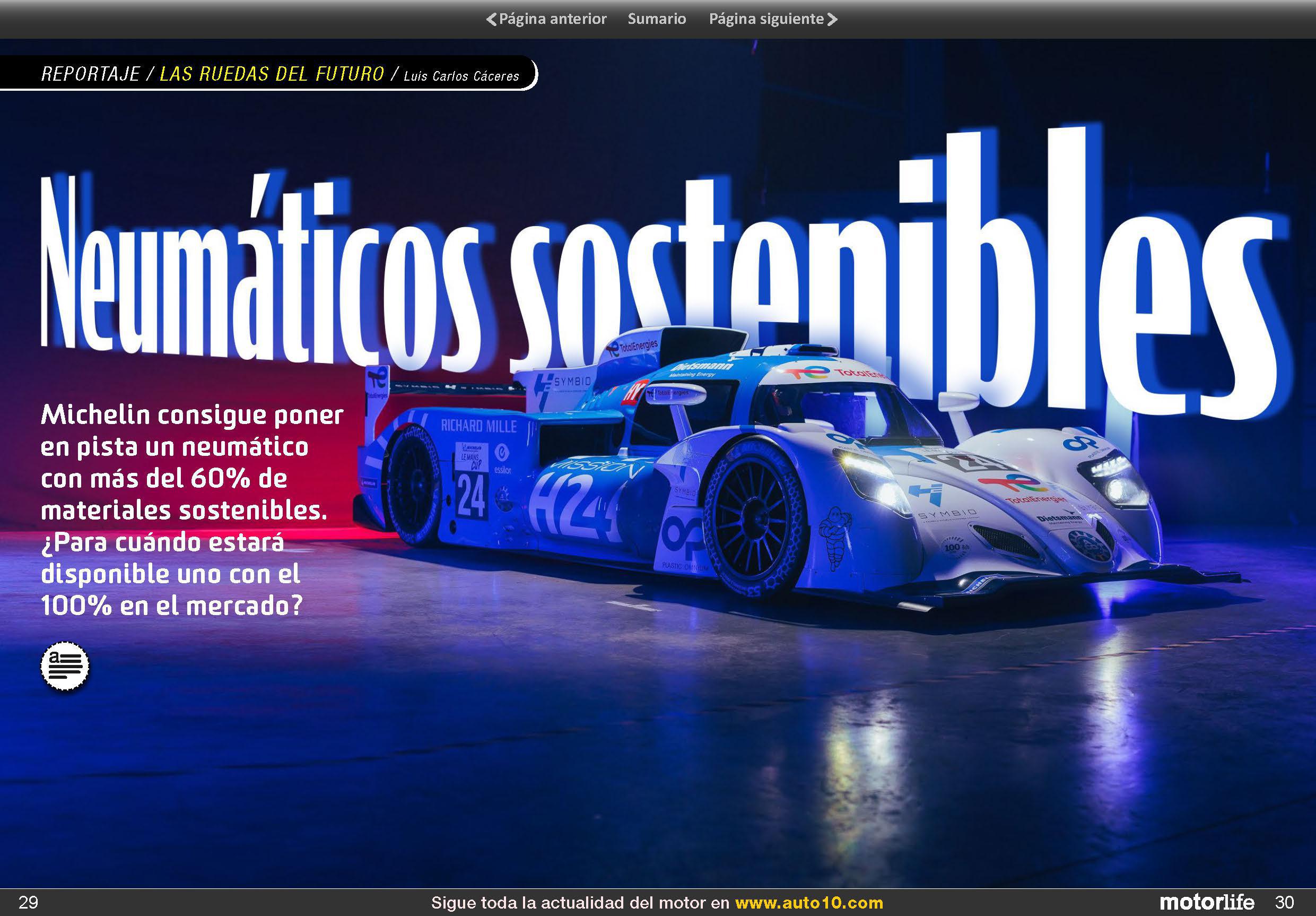Visit www.auto10.com link in footer
Image resolution: width=1316 pixels, height=916 pixels.
tap(809, 903)
